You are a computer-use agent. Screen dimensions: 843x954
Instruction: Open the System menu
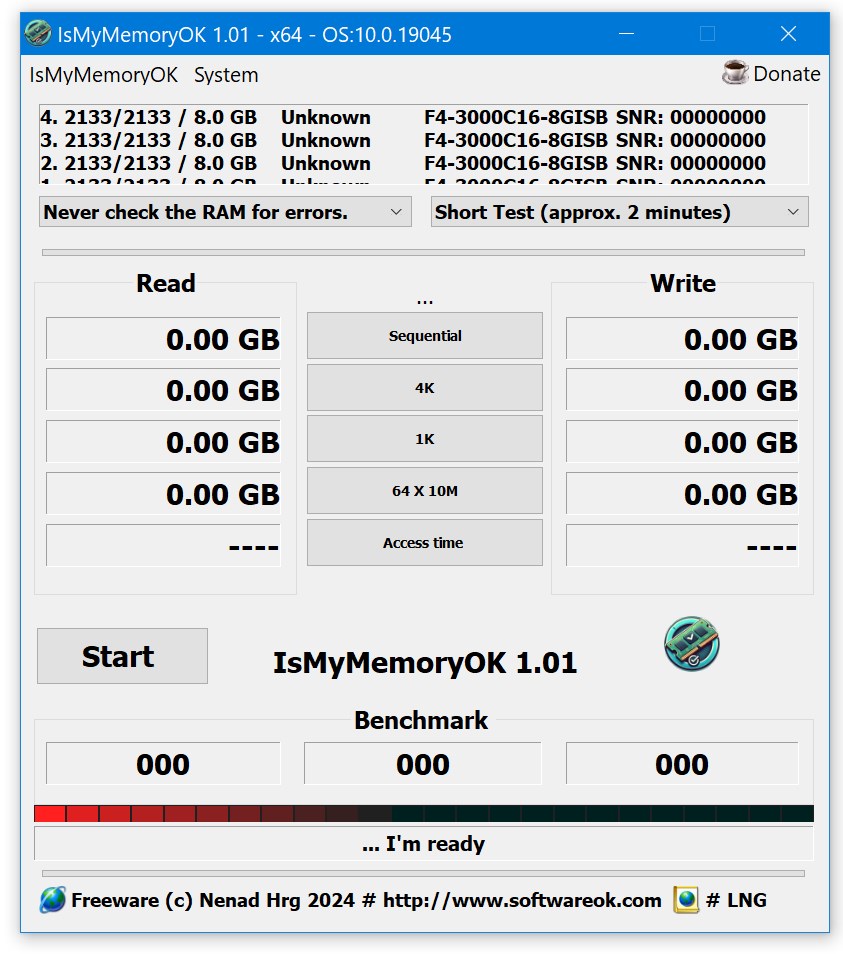226,74
